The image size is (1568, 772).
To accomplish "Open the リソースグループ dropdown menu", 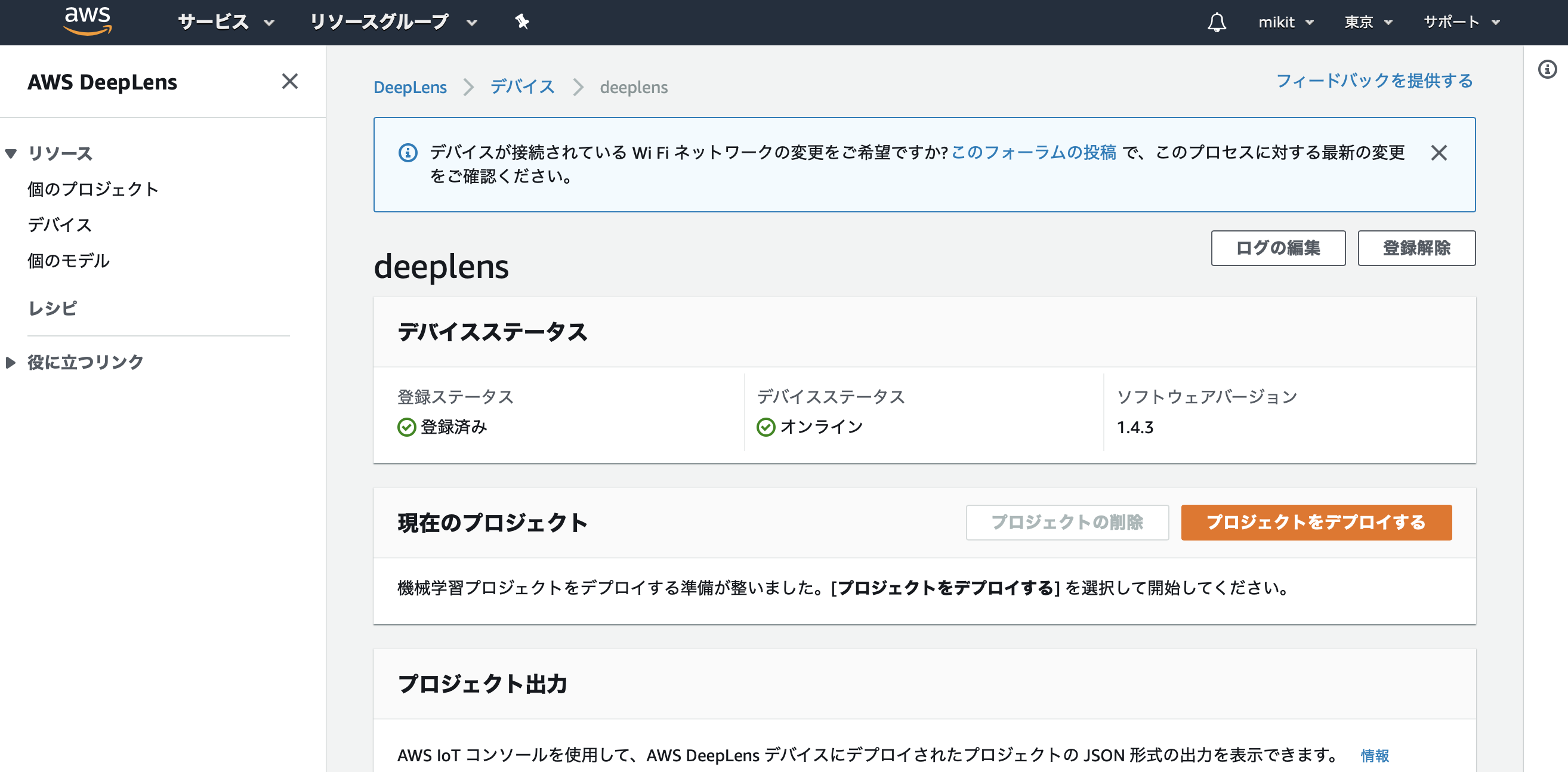I will pyautogui.click(x=393, y=23).
